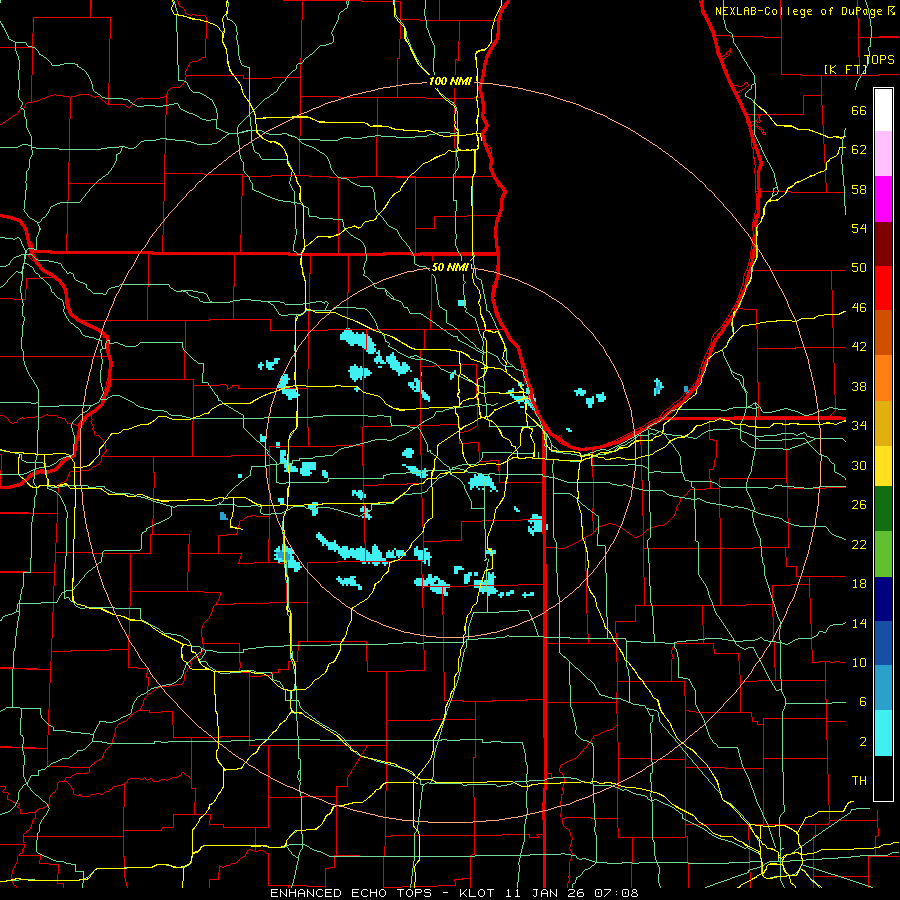This screenshot has height=900, width=900.
Task: Click the yellow legend swatch
Action: point(883,466)
